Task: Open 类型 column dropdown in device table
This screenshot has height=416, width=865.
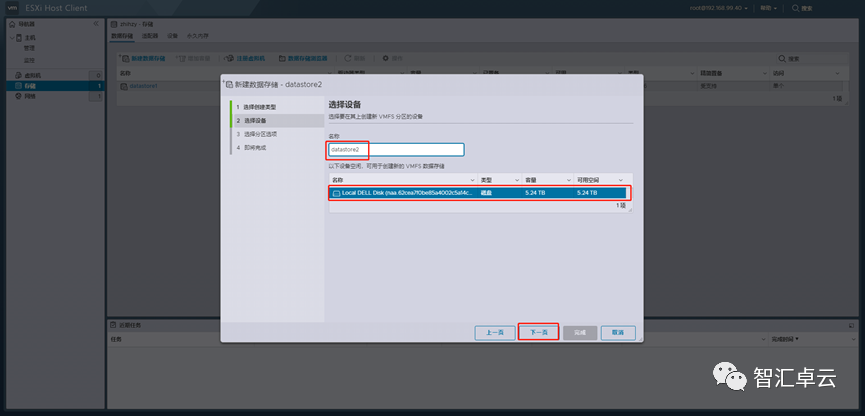Action: tap(517, 180)
